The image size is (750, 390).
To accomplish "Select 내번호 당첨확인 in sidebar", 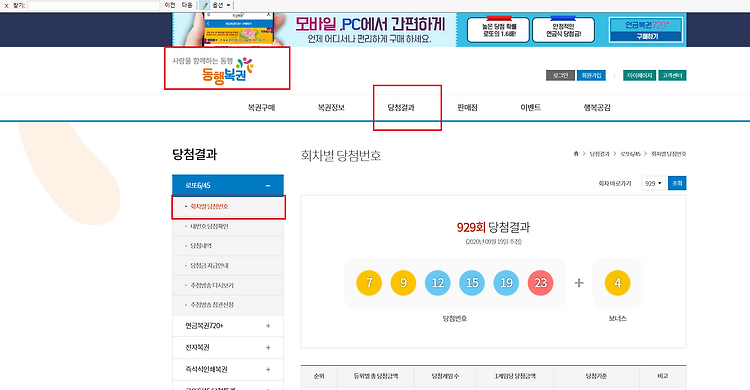I will coord(228,226).
